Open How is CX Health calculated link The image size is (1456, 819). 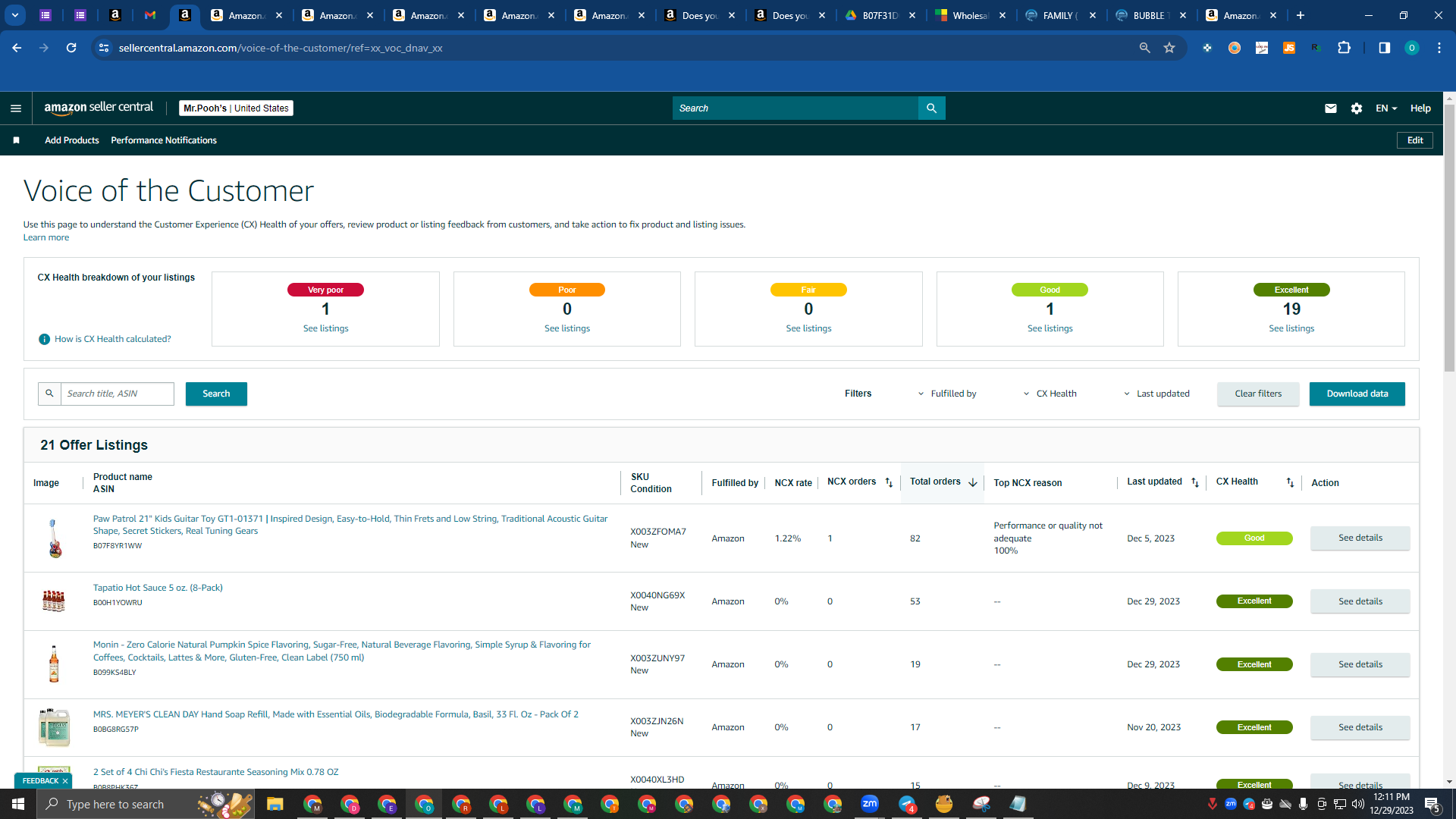pyautogui.click(x=113, y=339)
